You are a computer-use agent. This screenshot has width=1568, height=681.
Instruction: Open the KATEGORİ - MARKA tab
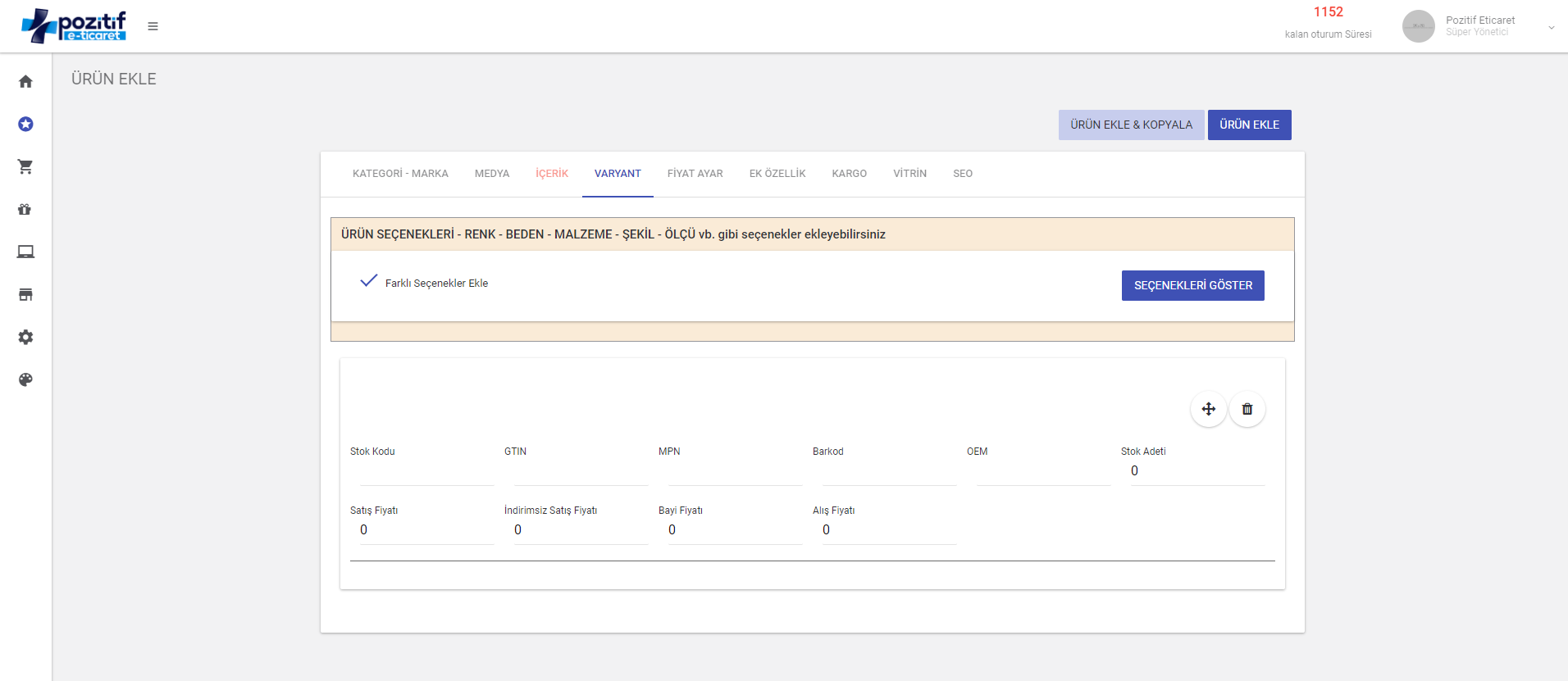click(x=400, y=174)
